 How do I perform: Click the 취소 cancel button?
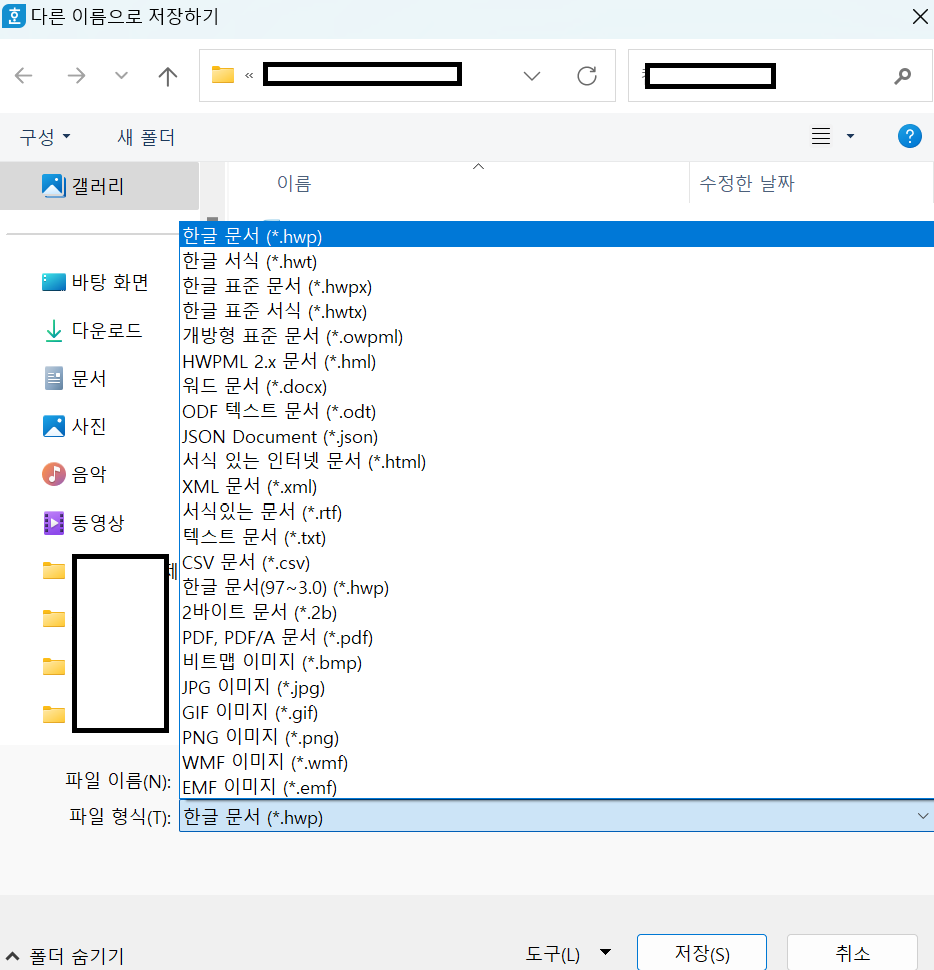coord(851,952)
